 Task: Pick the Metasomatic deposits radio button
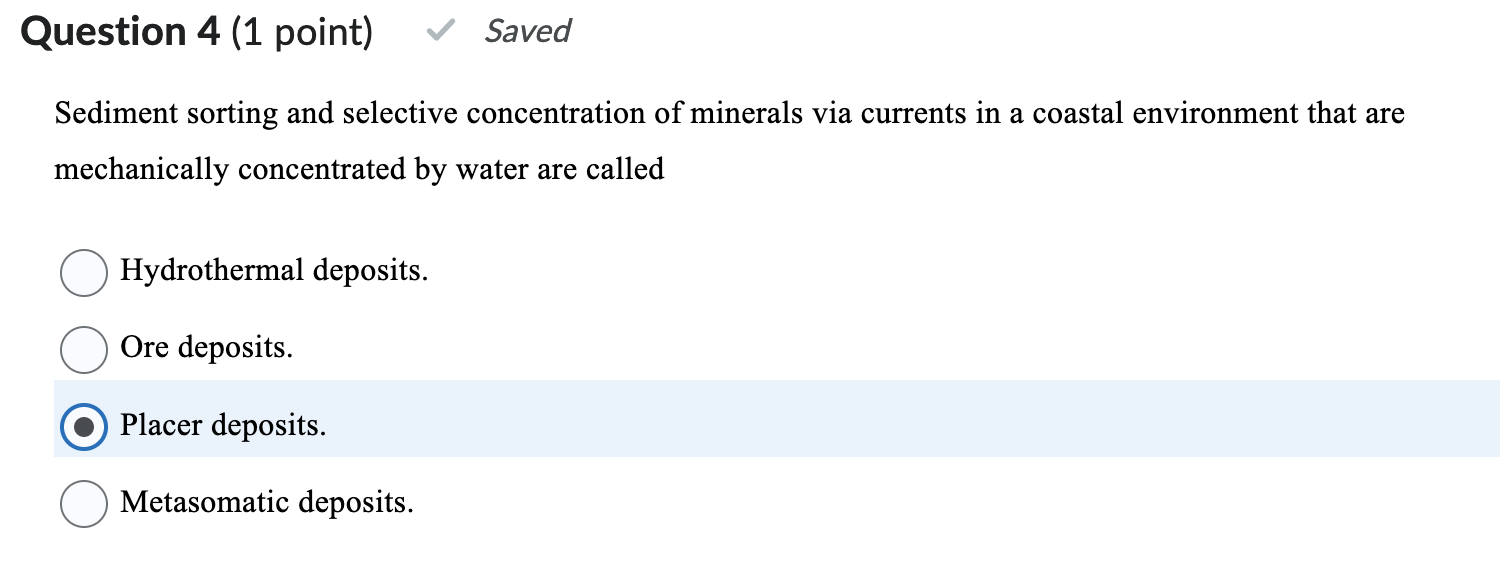pyautogui.click(x=84, y=503)
